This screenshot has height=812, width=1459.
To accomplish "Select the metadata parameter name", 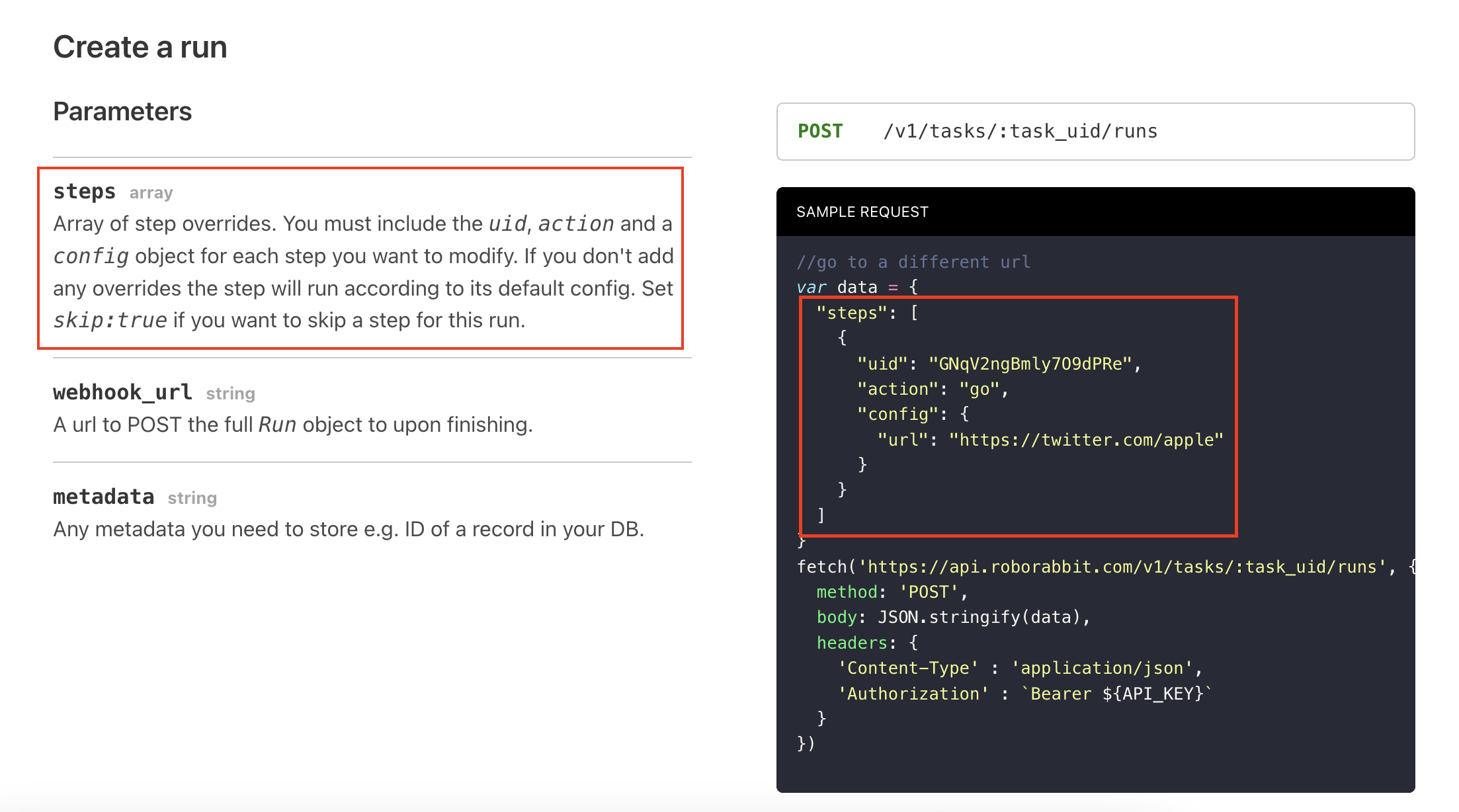I will click(104, 497).
